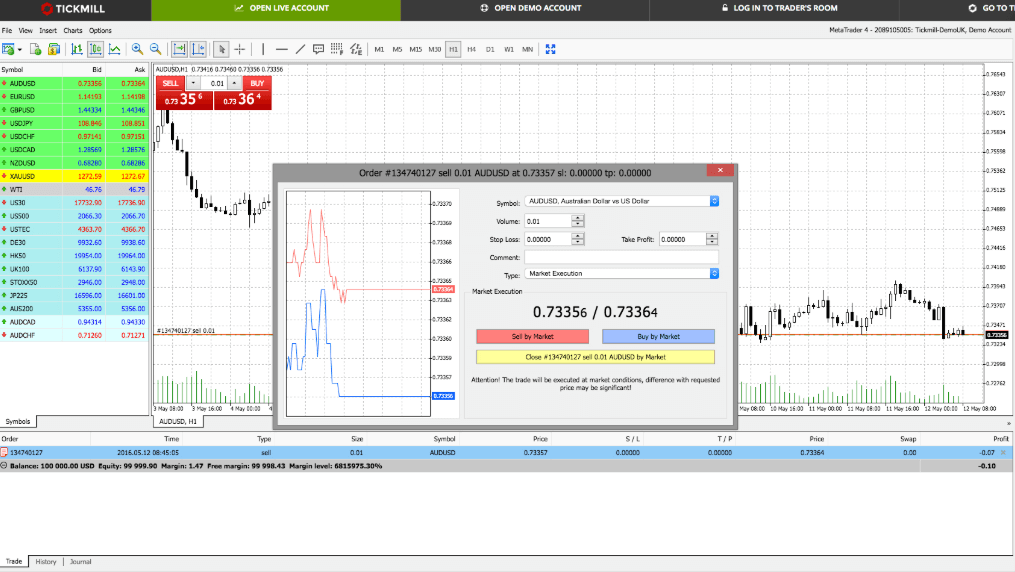
Task: Toggle chart auto-scroll icon
Action: click(x=179, y=49)
